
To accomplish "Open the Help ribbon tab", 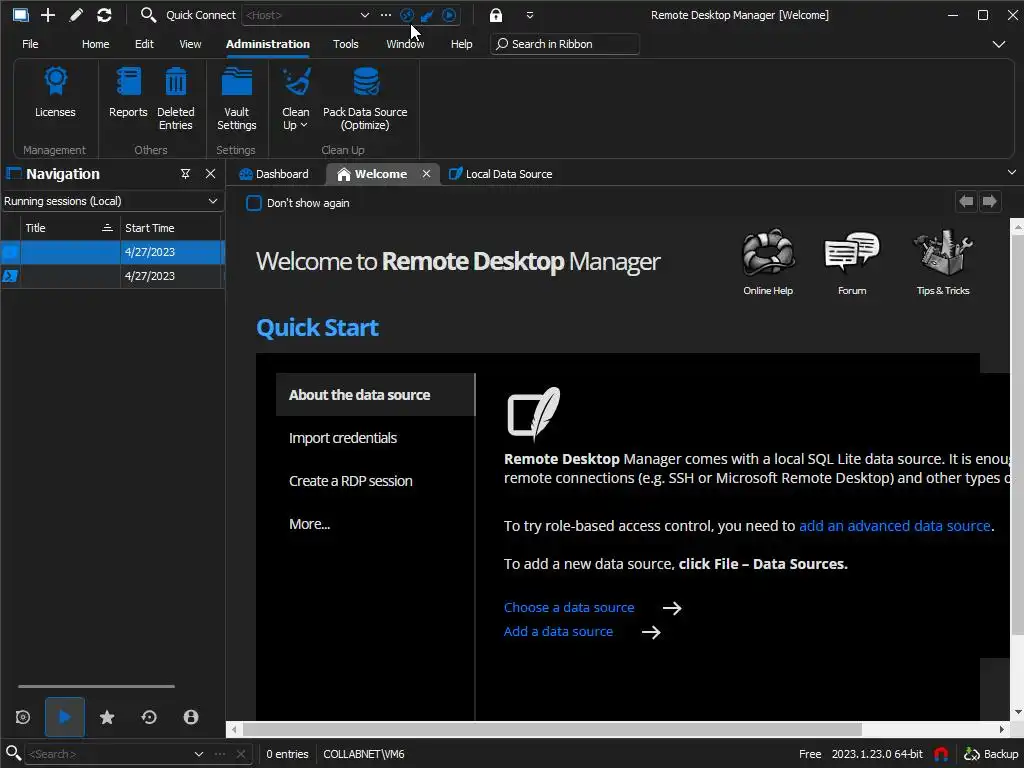I will click(x=462, y=44).
